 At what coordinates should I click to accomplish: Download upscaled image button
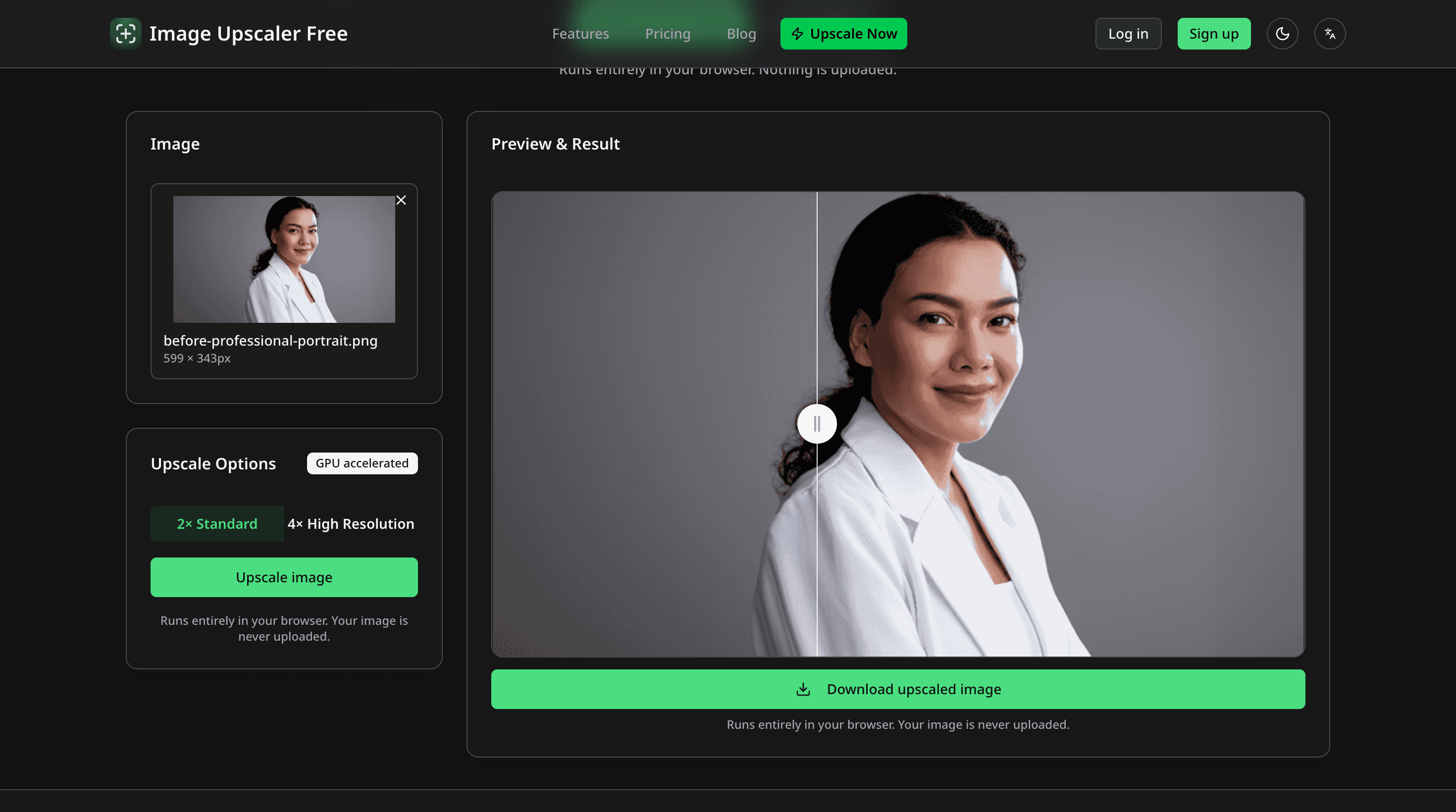tap(897, 689)
